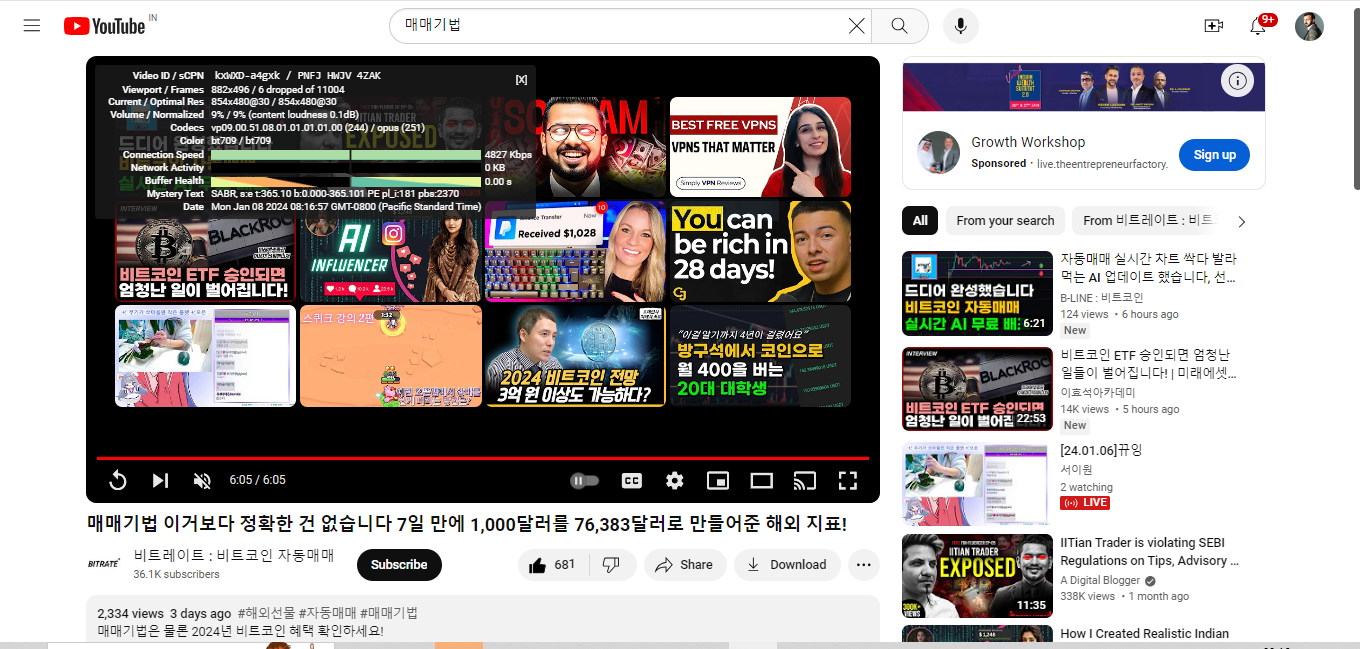Open channel name 비트레이트 : 비트코인 자동매매
Image resolution: width=1360 pixels, height=649 pixels.
click(x=234, y=555)
